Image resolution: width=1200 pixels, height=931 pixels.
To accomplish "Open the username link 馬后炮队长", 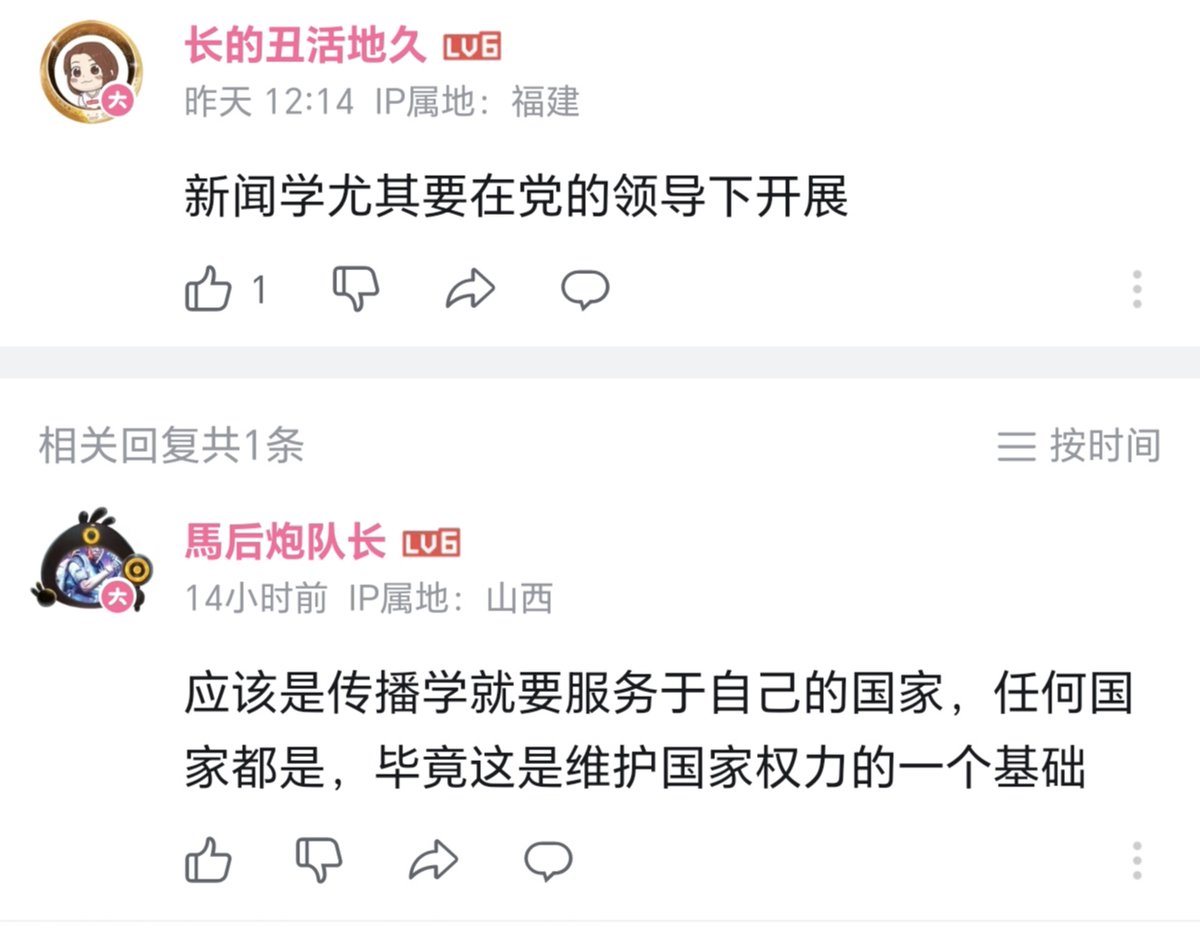I will pos(285,543).
